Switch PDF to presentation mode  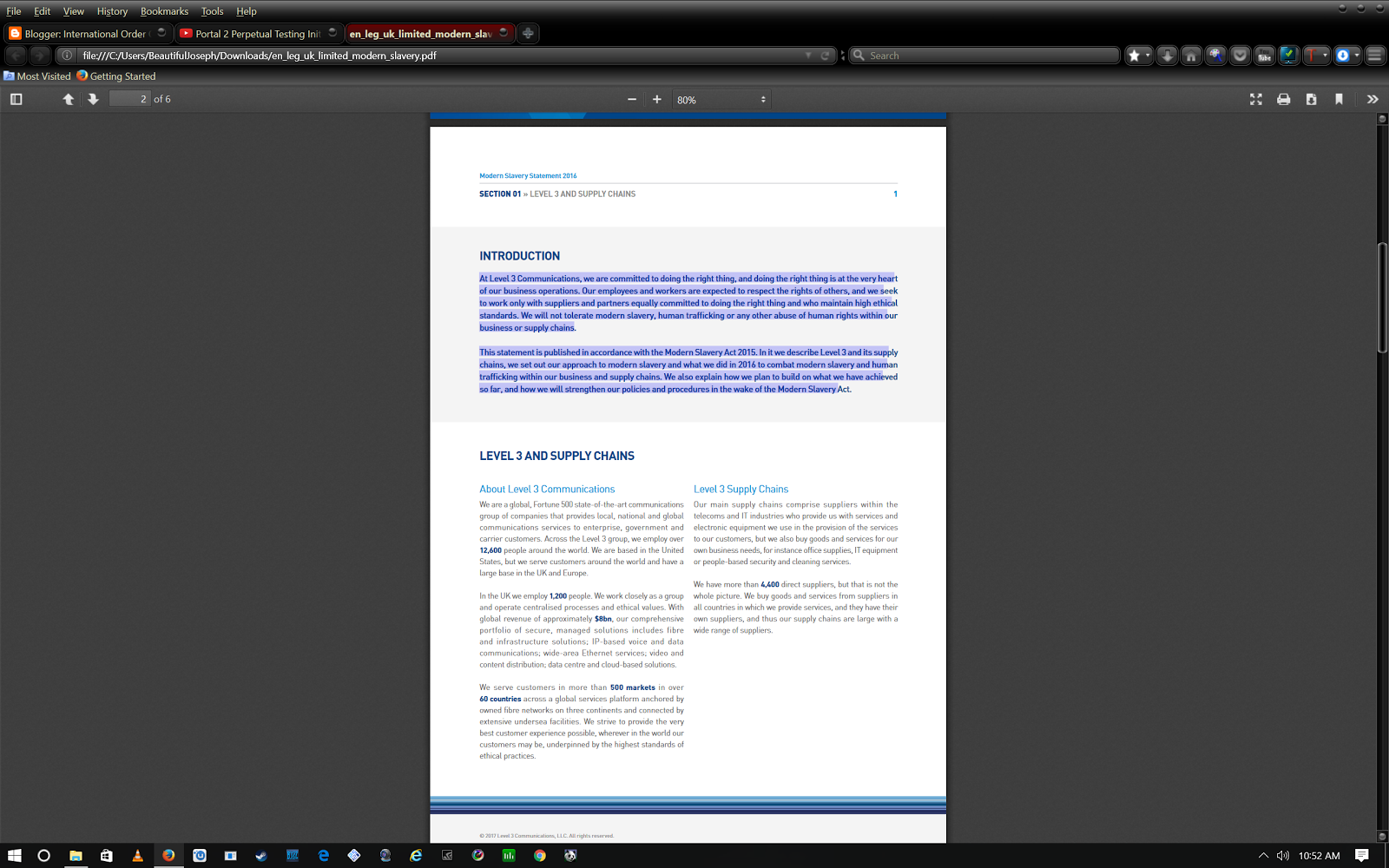[x=1256, y=99]
